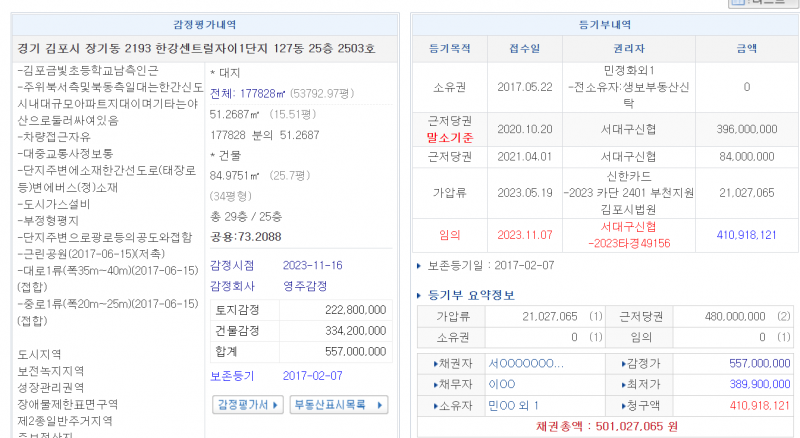800x438 pixels.
Task: Click the arrow icon on 감정평가서 button
Action: (276, 405)
